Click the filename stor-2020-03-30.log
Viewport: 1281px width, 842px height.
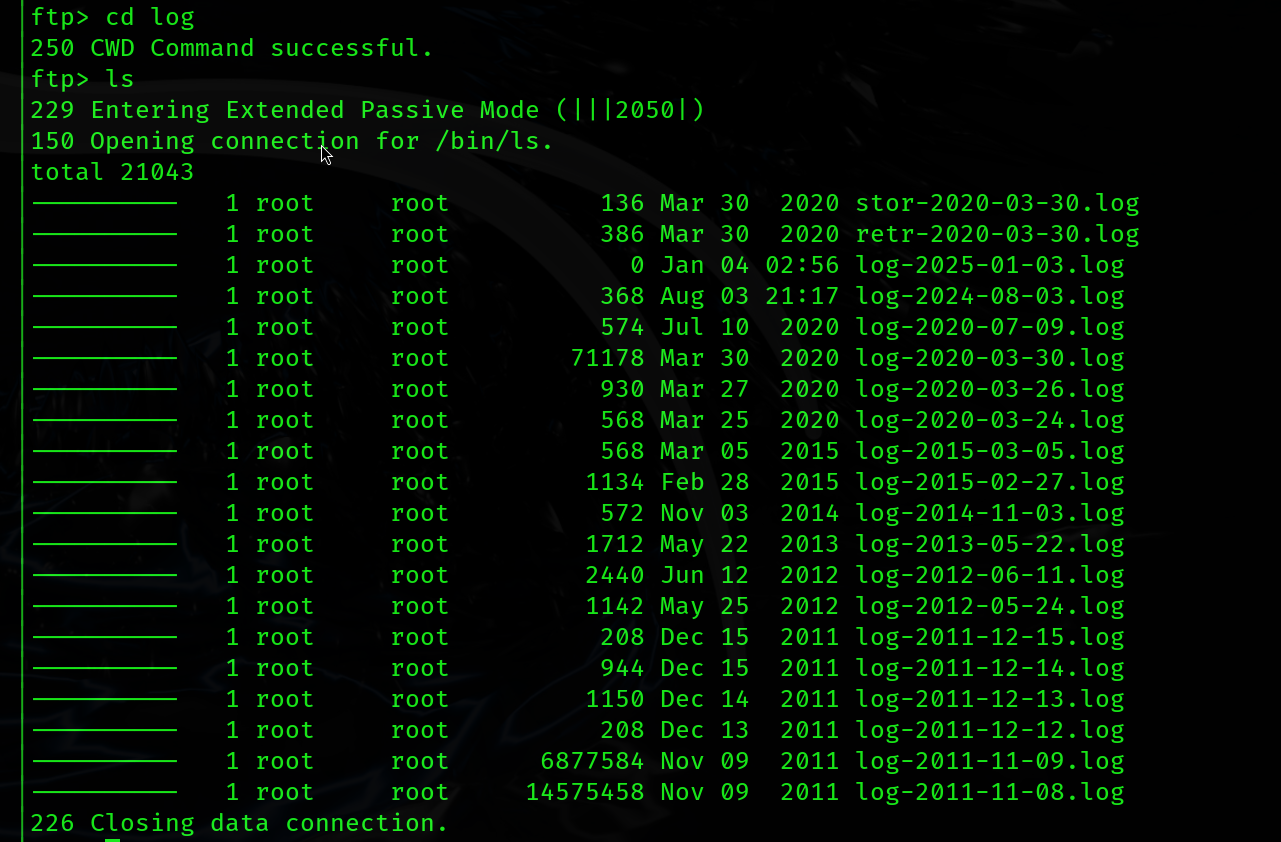coord(997,203)
